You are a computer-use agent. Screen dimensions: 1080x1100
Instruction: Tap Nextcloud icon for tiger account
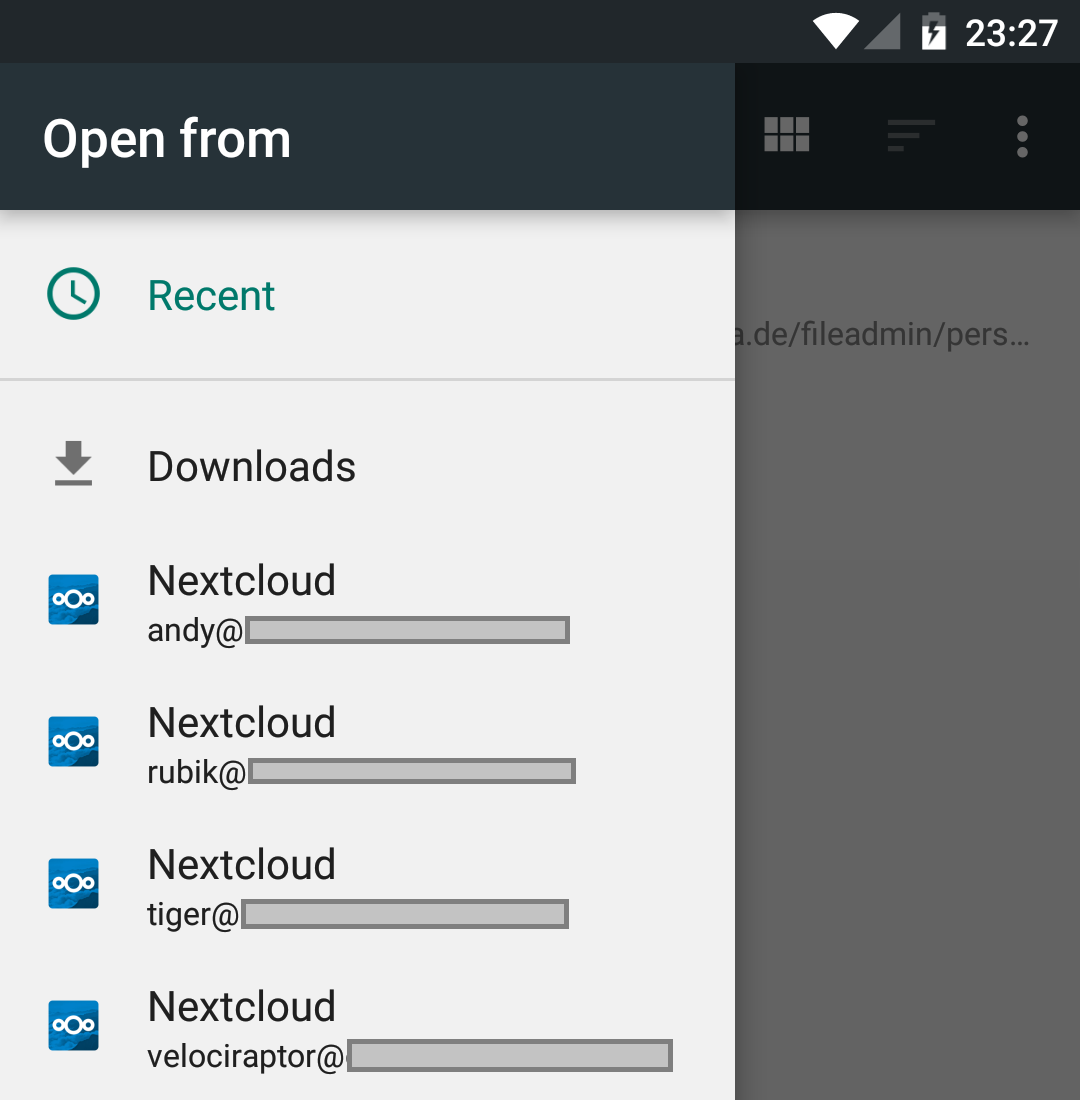click(x=73, y=883)
